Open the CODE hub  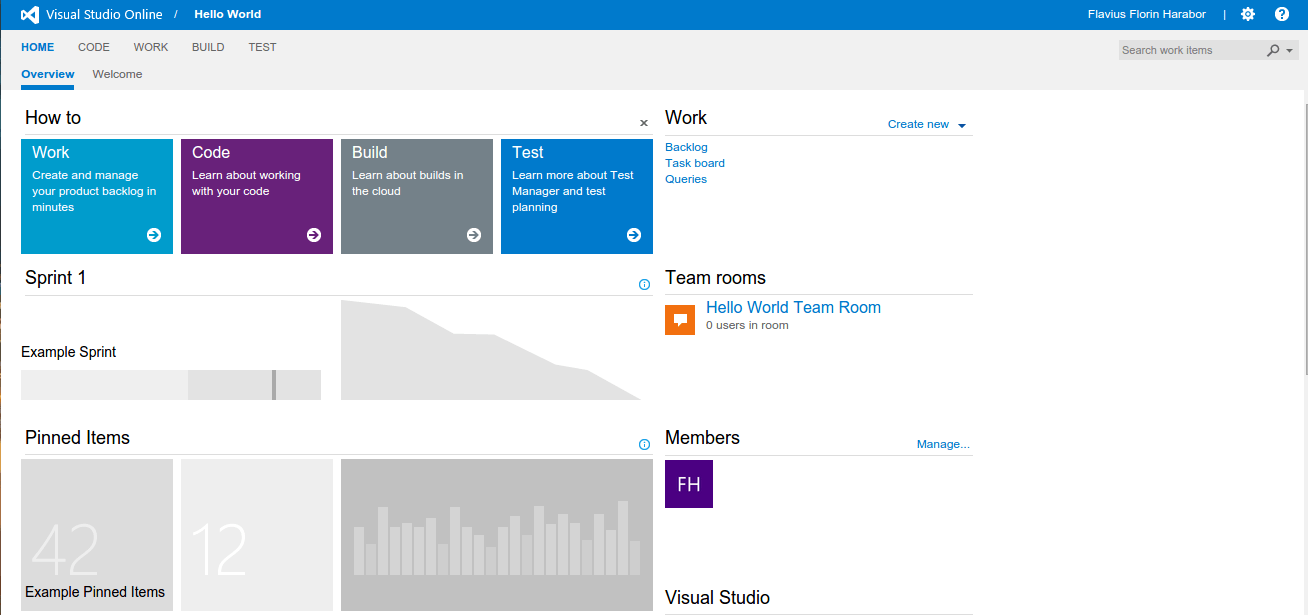click(x=94, y=47)
